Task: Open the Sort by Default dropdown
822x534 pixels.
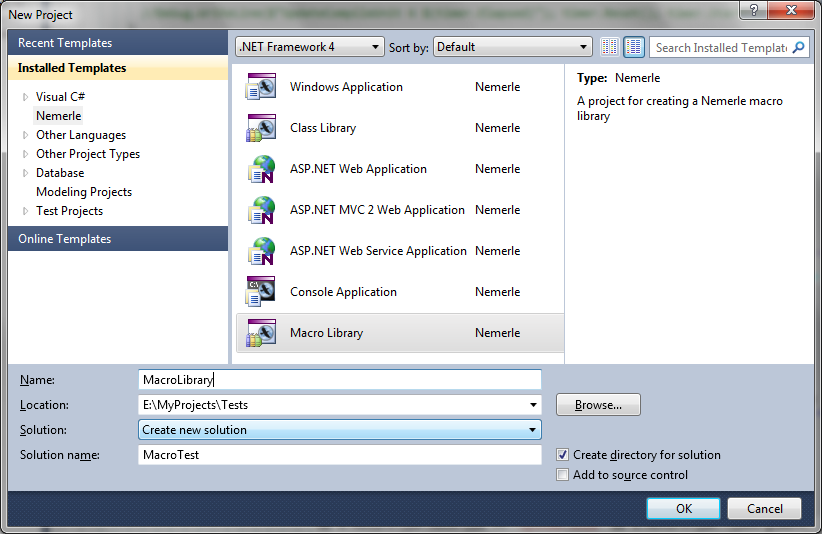Action: coord(513,47)
